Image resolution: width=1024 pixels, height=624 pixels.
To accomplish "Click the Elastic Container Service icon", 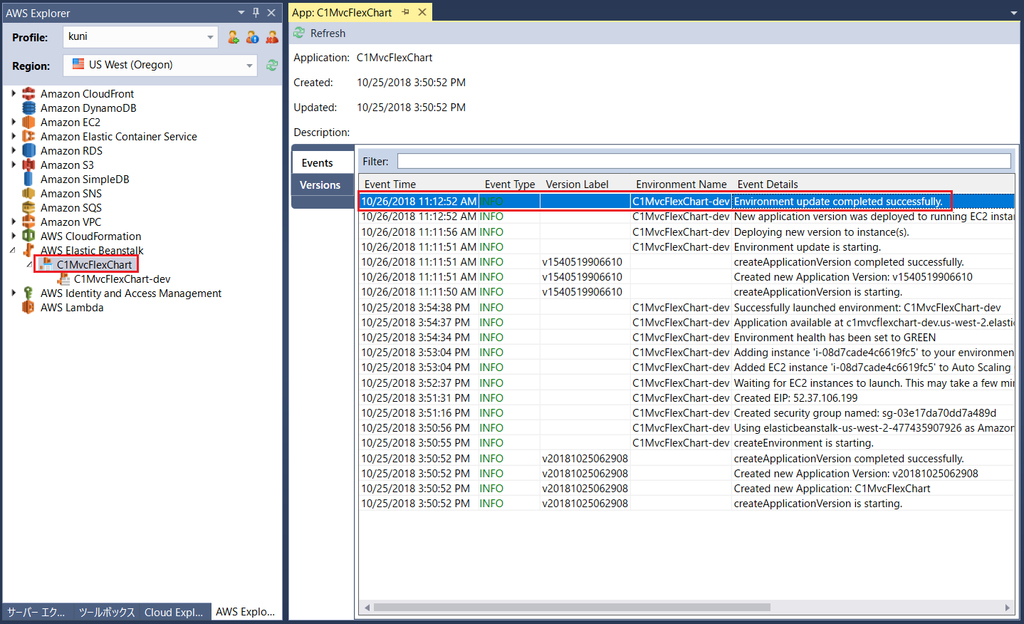I will (x=29, y=136).
